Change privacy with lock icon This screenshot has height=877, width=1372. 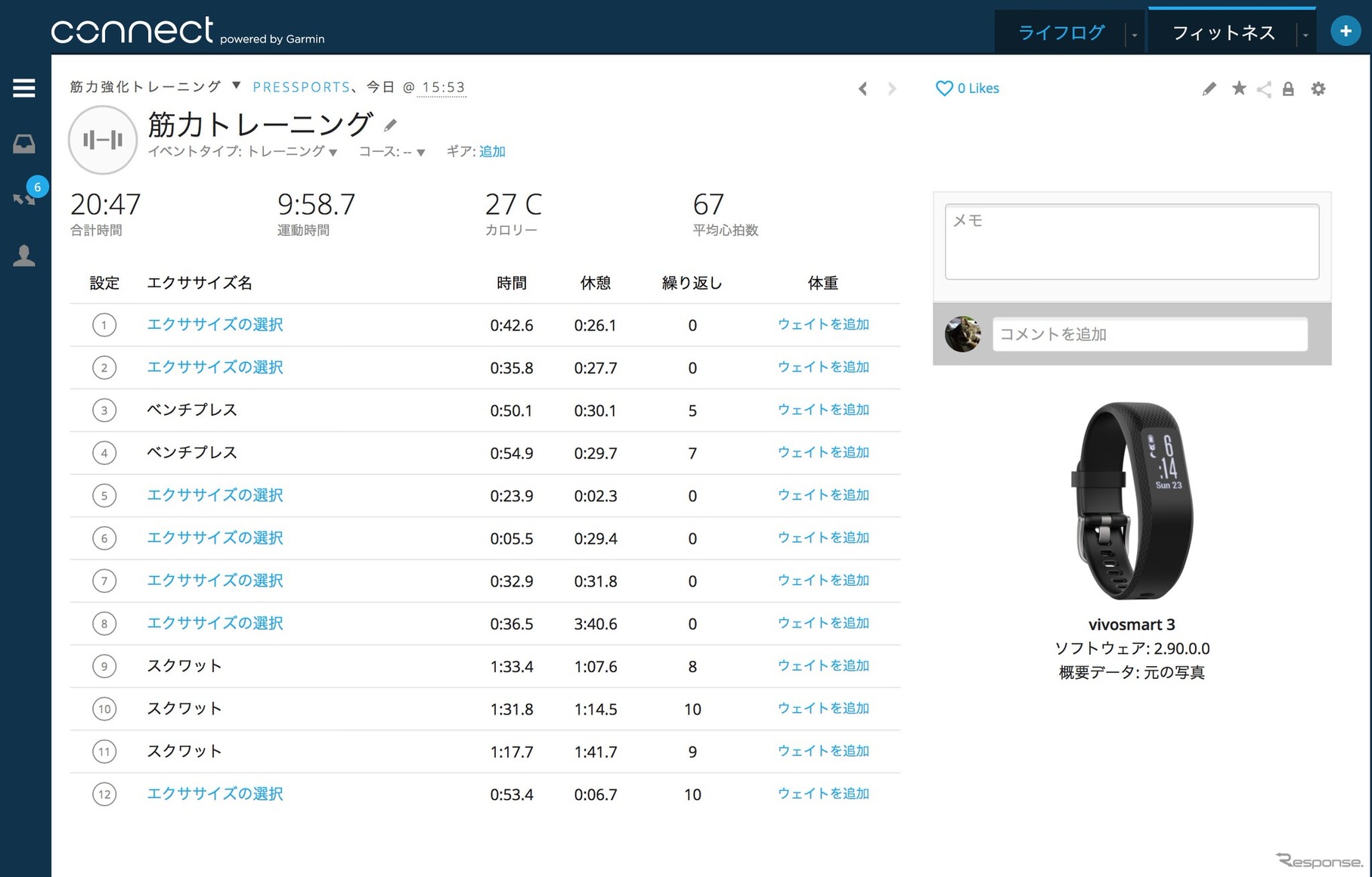point(1289,89)
